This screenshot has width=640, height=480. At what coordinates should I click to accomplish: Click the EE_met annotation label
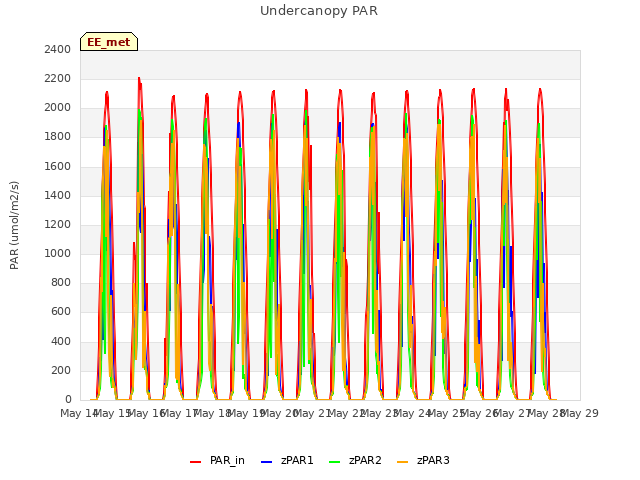click(x=109, y=42)
